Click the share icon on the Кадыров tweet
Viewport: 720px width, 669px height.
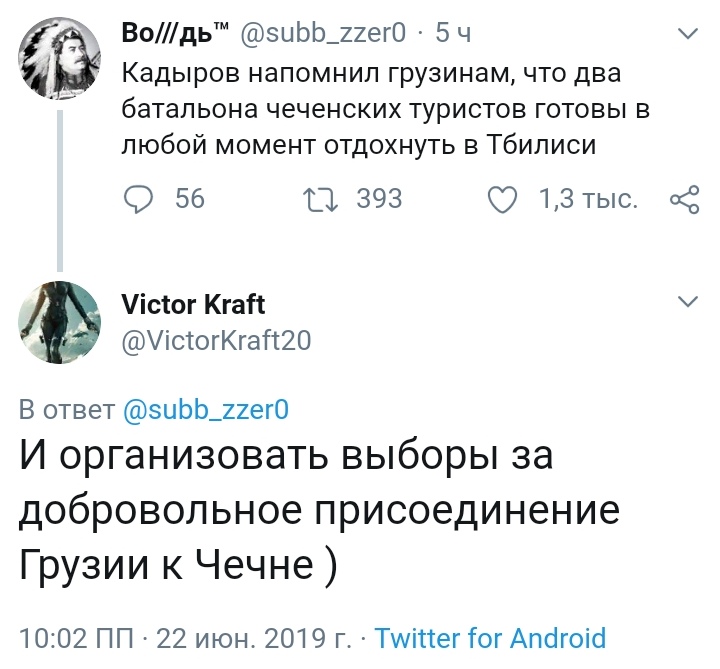[x=683, y=200]
